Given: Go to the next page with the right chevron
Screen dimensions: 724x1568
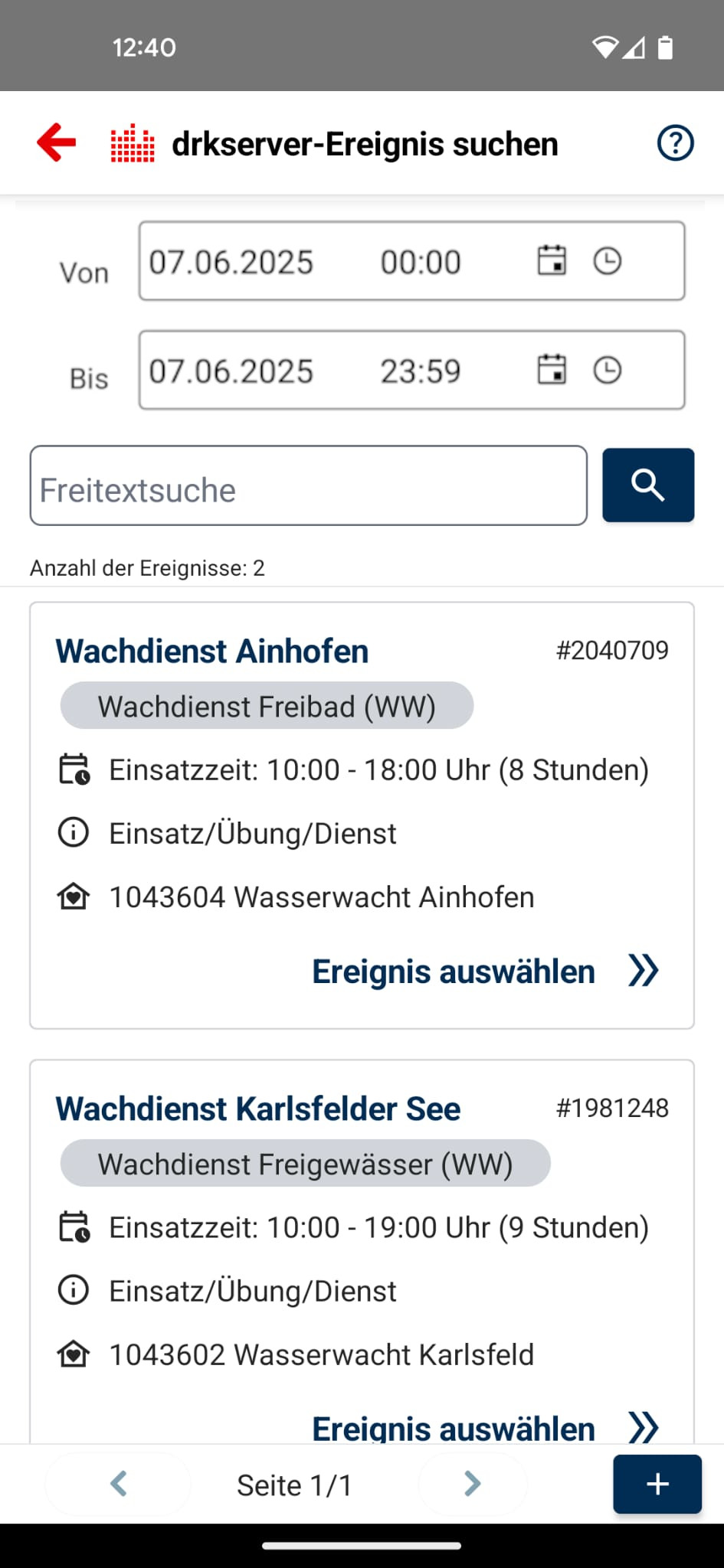Looking at the screenshot, I should (x=473, y=1484).
